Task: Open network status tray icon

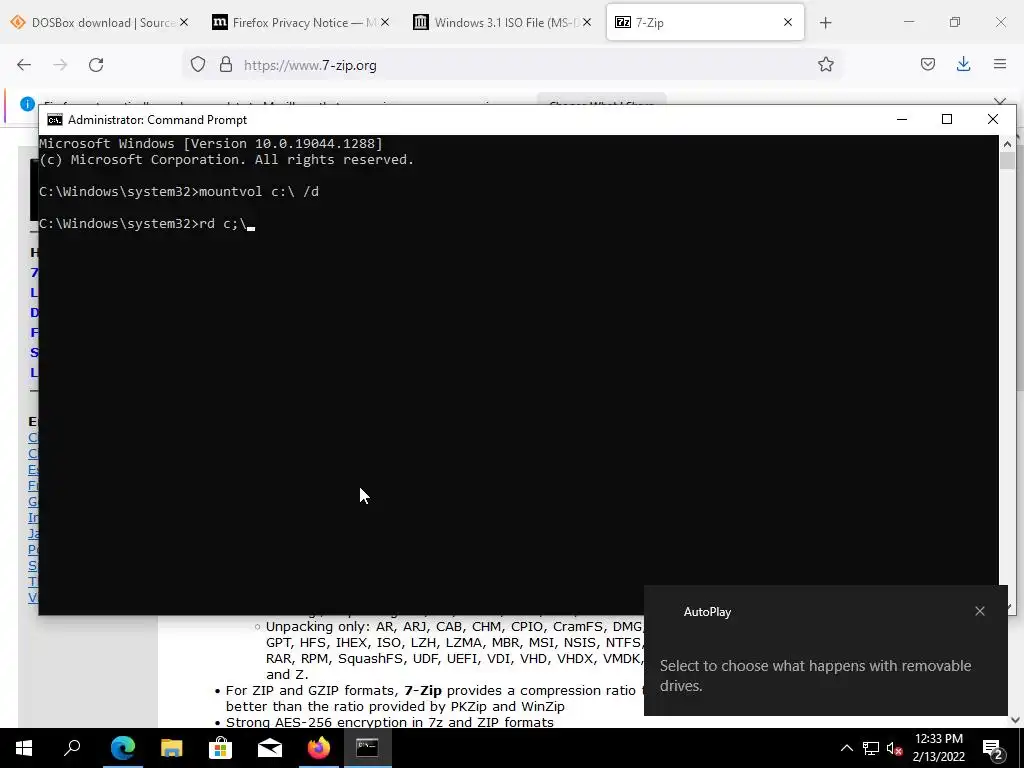Action: click(x=871, y=748)
